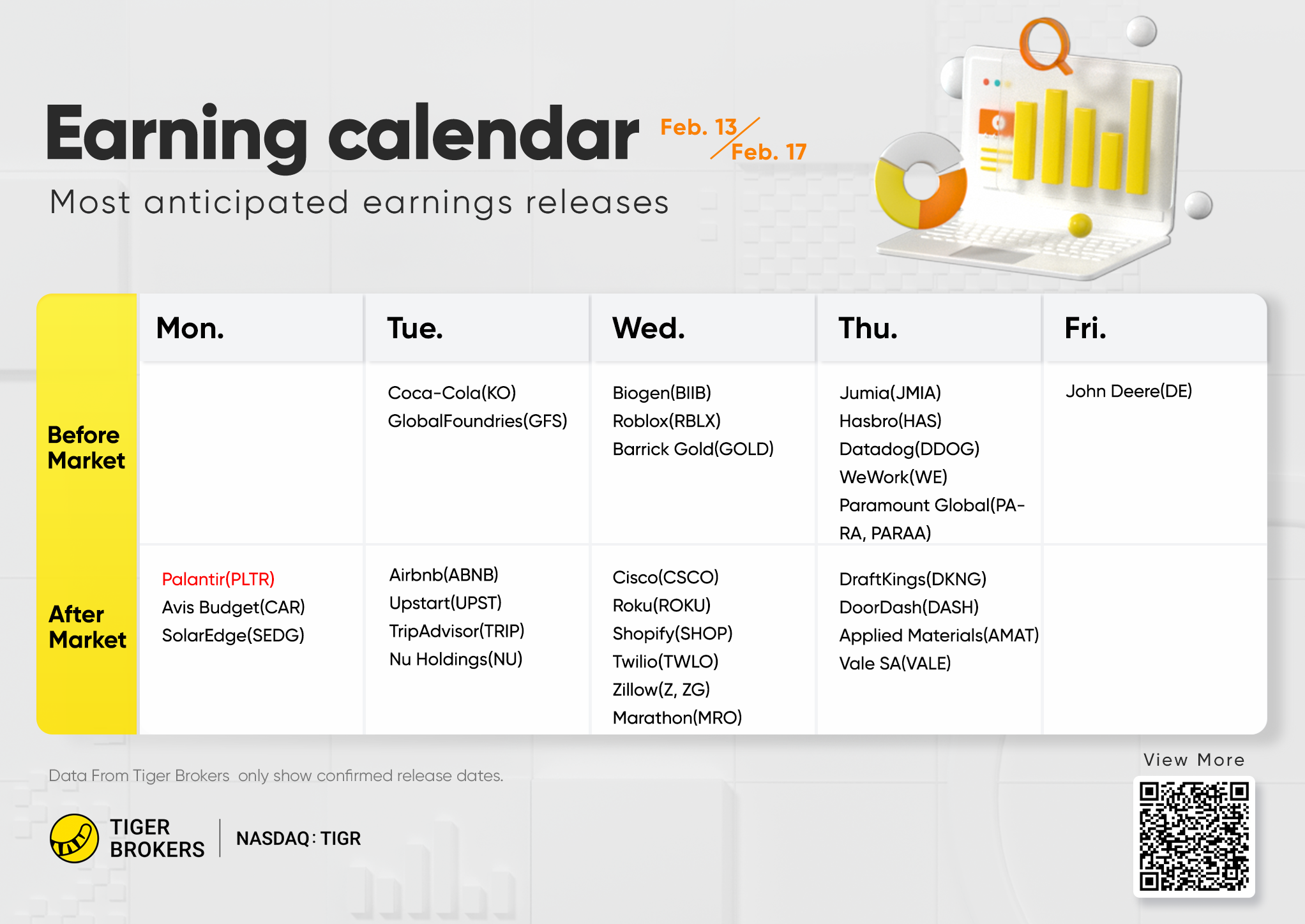
Task: Click the Tiger Brokers round logo icon
Action: [x=74, y=838]
